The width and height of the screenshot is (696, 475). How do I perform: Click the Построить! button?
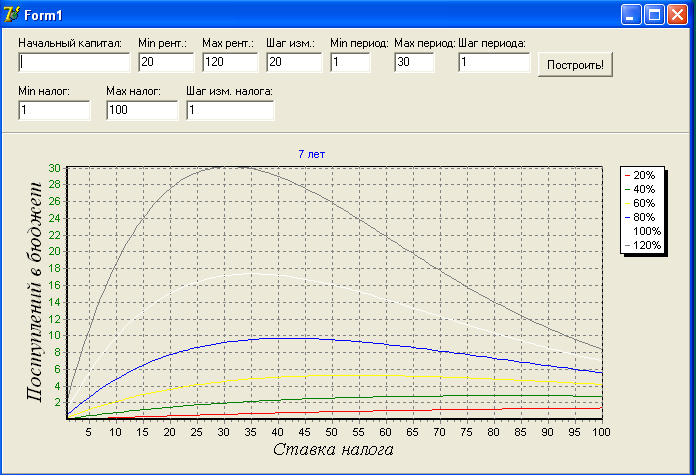point(575,64)
